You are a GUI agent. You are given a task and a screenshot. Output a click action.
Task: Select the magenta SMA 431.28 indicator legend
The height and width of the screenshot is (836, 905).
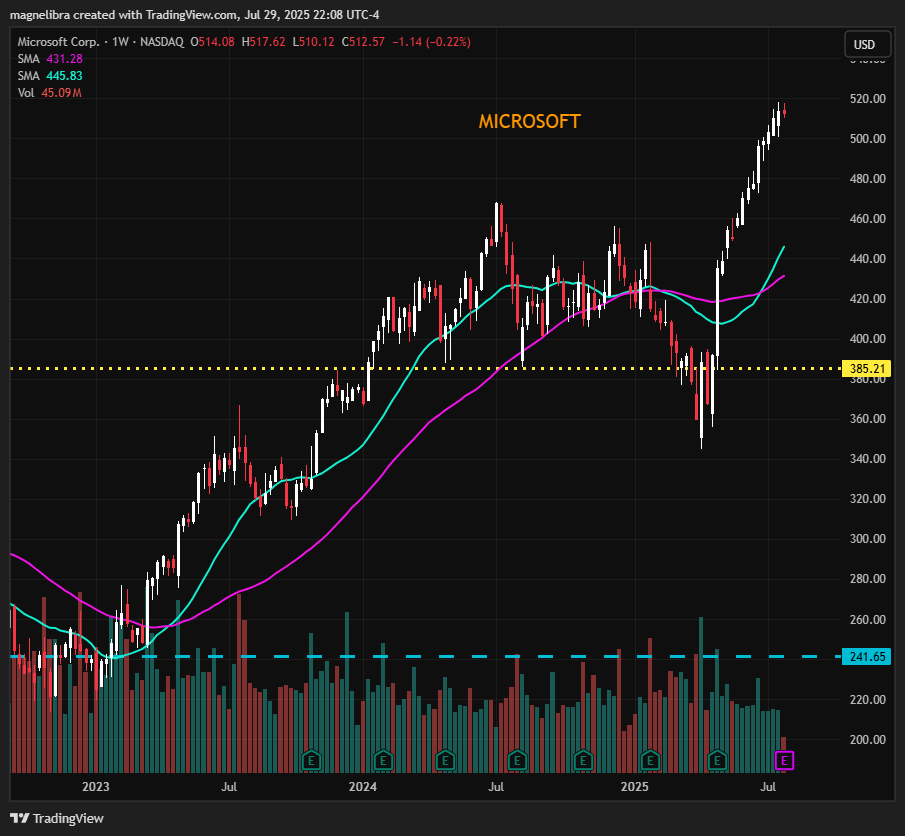click(50, 59)
